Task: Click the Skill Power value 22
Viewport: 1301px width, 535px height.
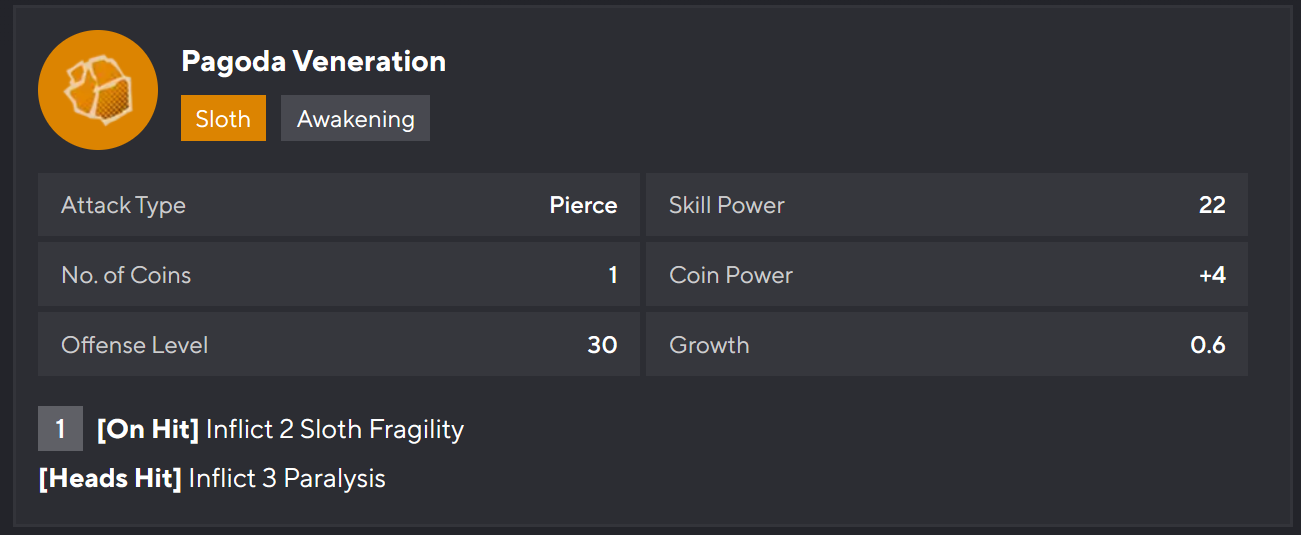Action: pyautogui.click(x=1212, y=205)
